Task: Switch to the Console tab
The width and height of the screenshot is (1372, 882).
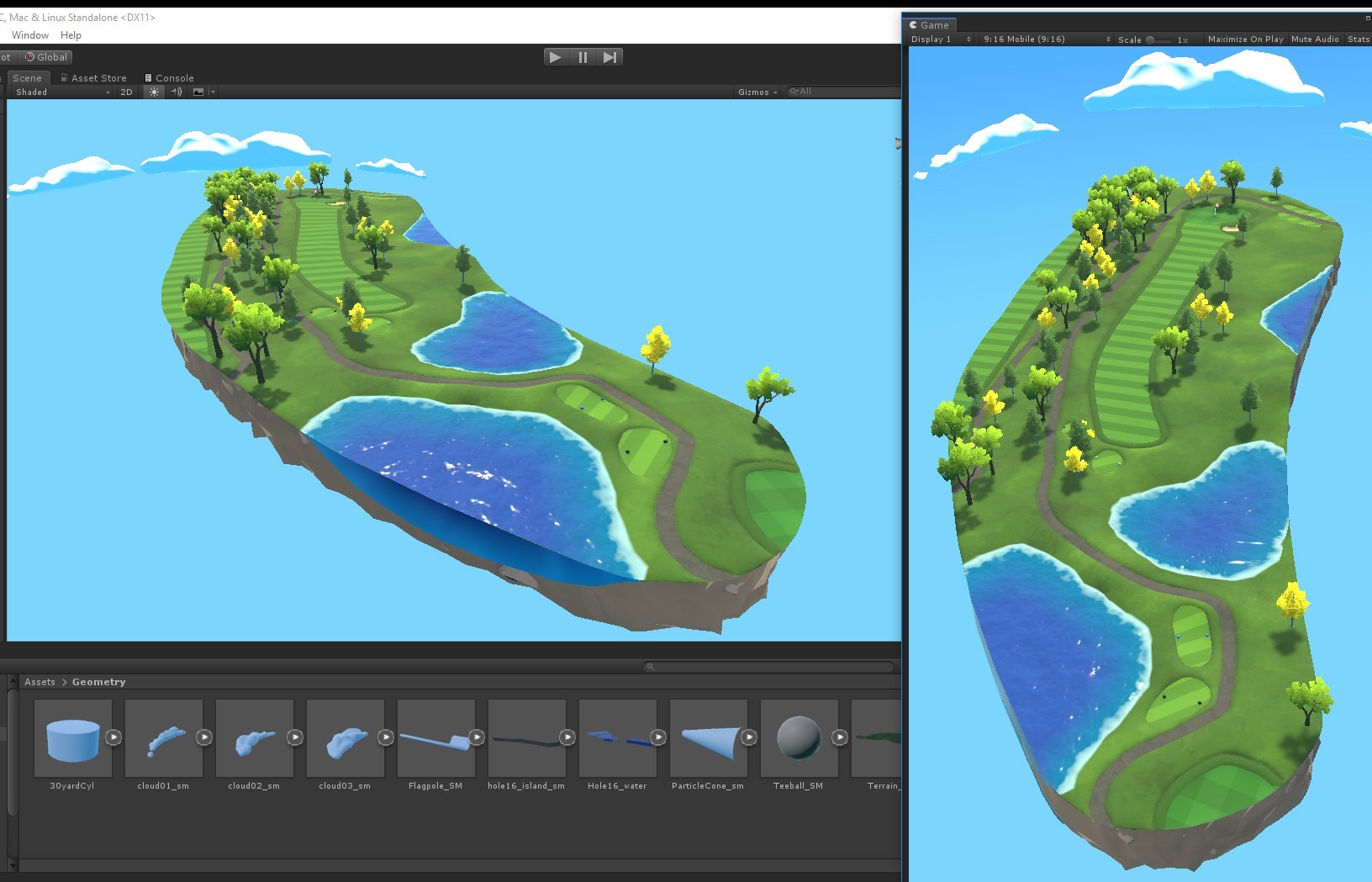Action: tap(169, 77)
